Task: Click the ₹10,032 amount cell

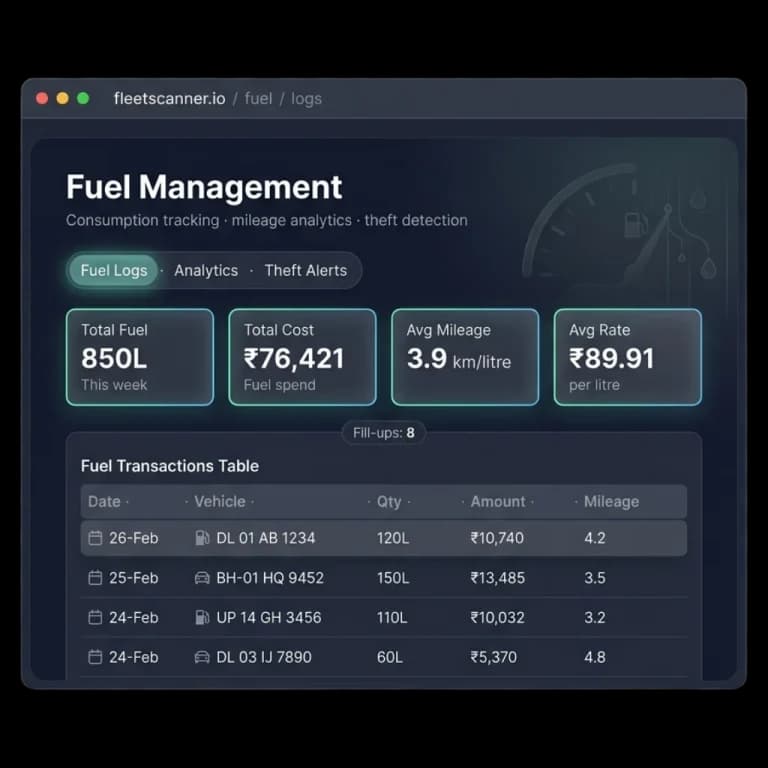Action: pyautogui.click(x=498, y=617)
